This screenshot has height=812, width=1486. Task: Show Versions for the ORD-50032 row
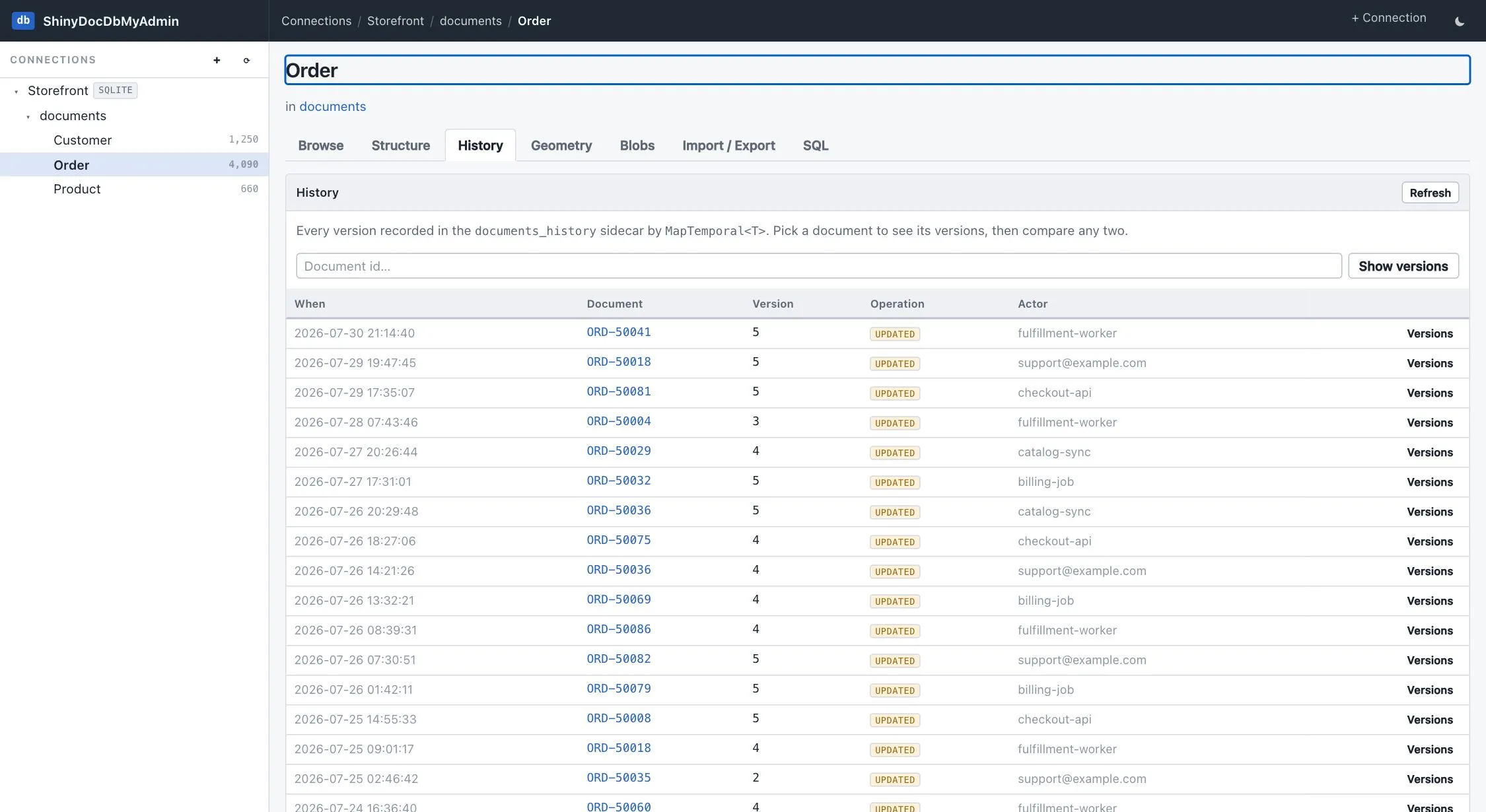(x=1430, y=482)
